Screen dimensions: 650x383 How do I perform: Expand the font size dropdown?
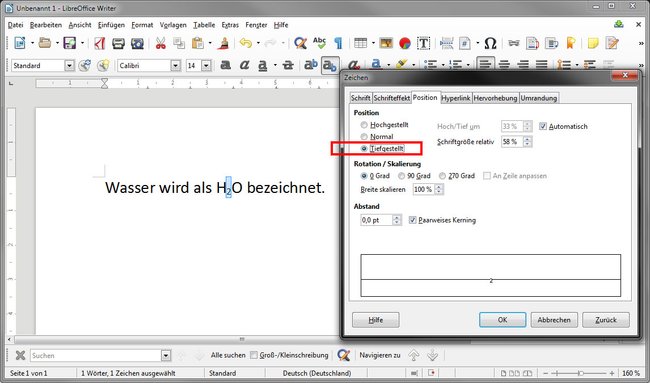pos(206,65)
